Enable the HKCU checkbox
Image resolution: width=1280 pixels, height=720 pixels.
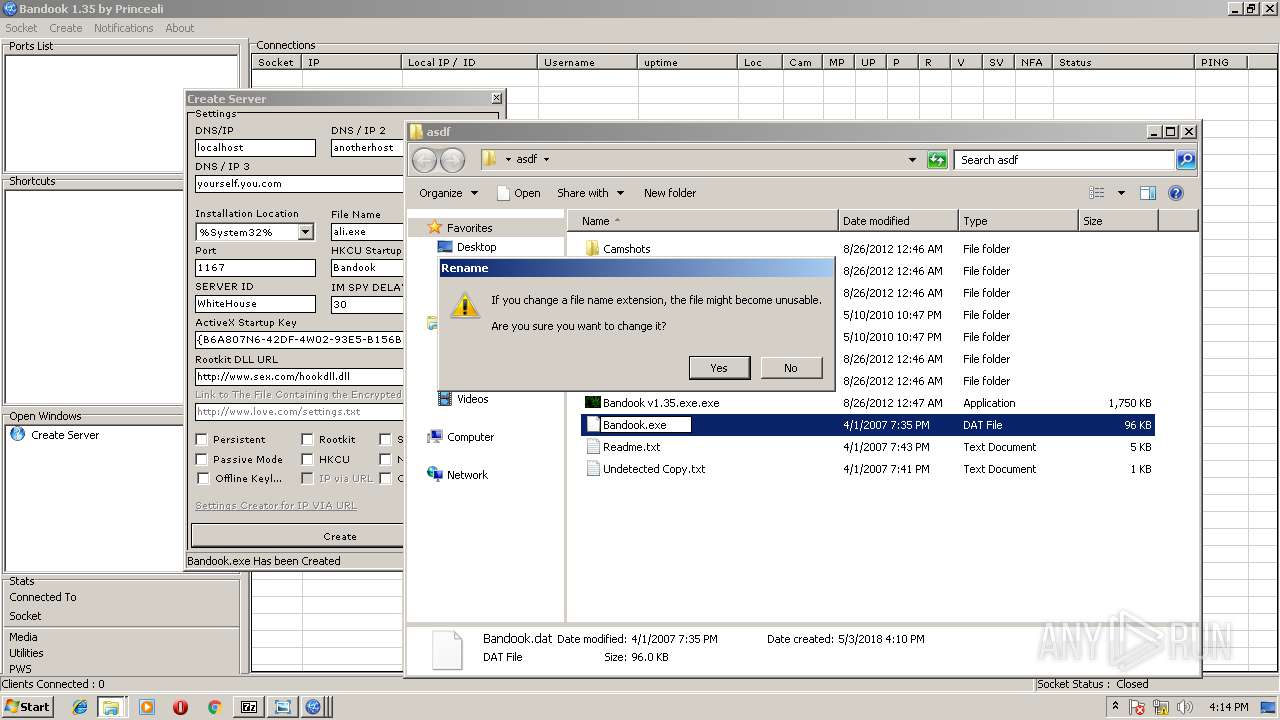coord(307,459)
